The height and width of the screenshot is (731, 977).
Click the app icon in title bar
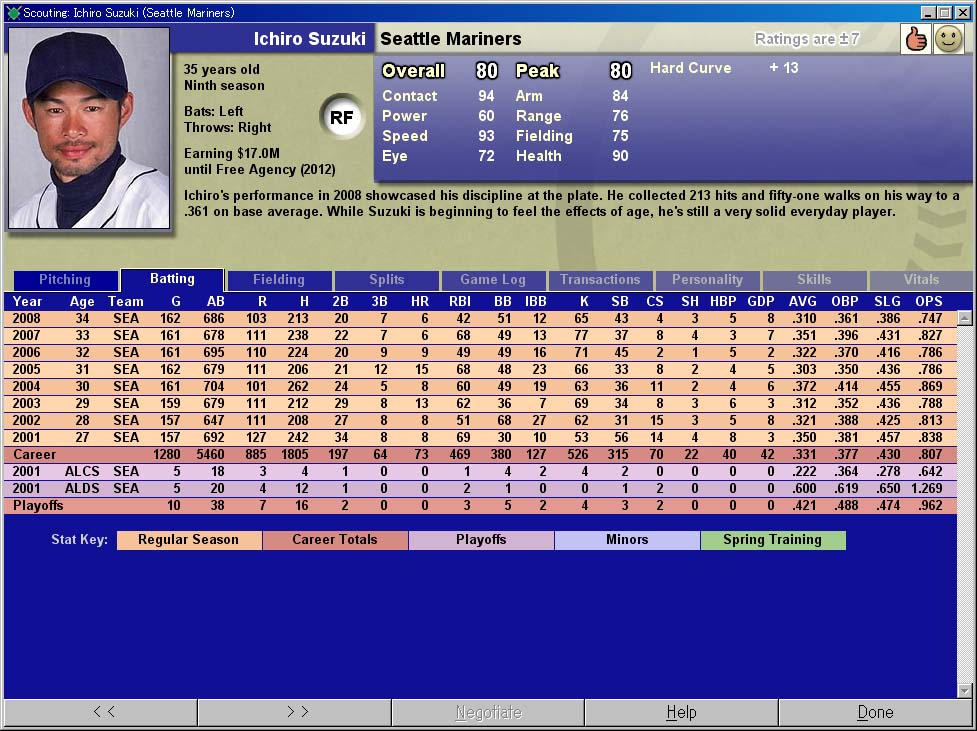click(13, 12)
